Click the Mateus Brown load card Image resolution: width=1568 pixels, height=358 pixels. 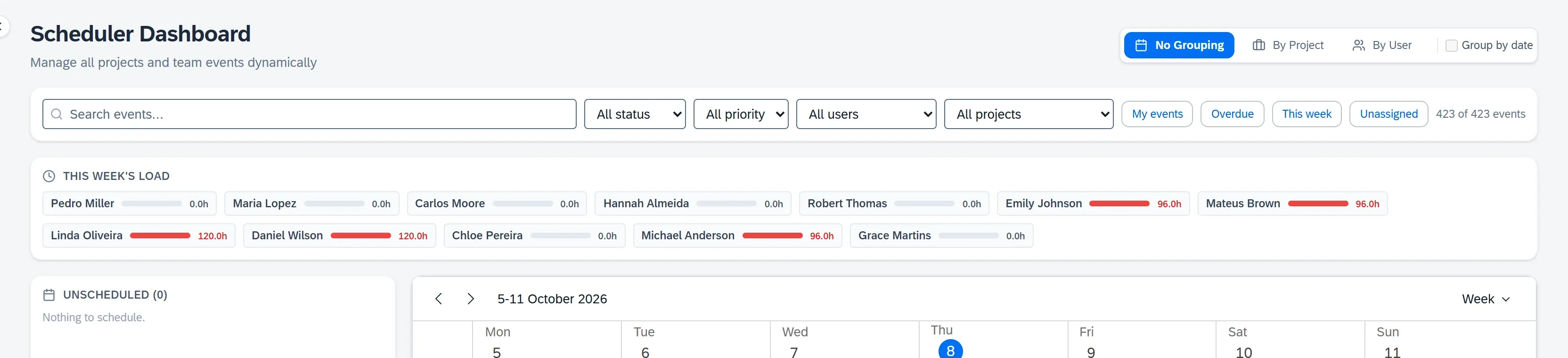pos(1293,204)
